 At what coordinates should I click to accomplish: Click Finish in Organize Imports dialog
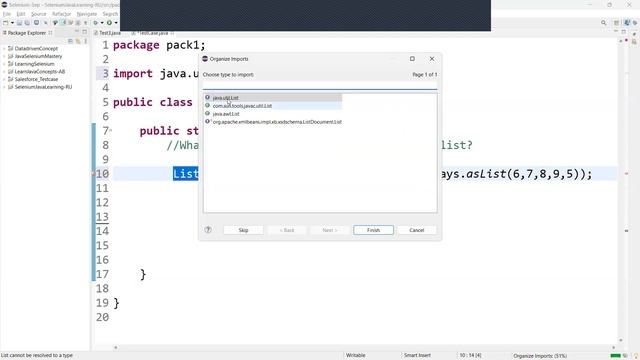pyautogui.click(x=373, y=230)
